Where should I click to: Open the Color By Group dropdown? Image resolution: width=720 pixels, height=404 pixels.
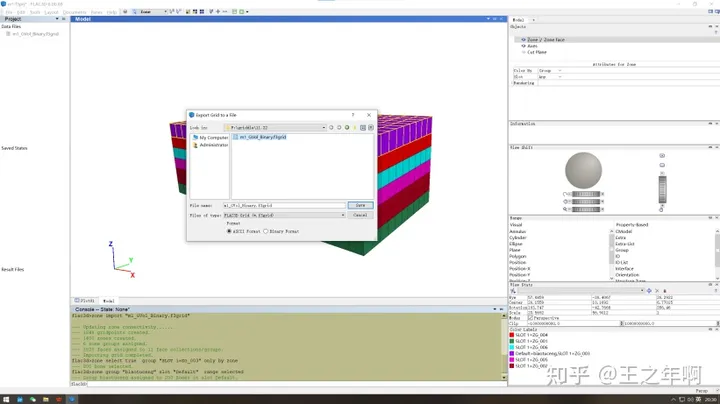click(550, 71)
